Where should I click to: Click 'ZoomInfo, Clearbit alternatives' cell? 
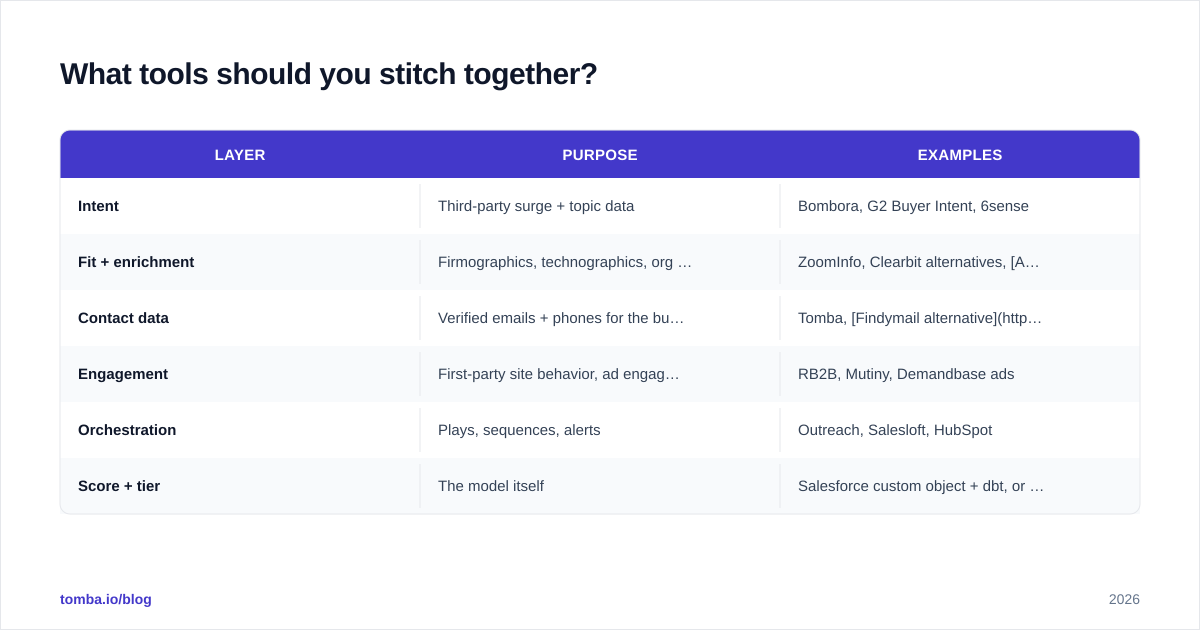(x=919, y=262)
